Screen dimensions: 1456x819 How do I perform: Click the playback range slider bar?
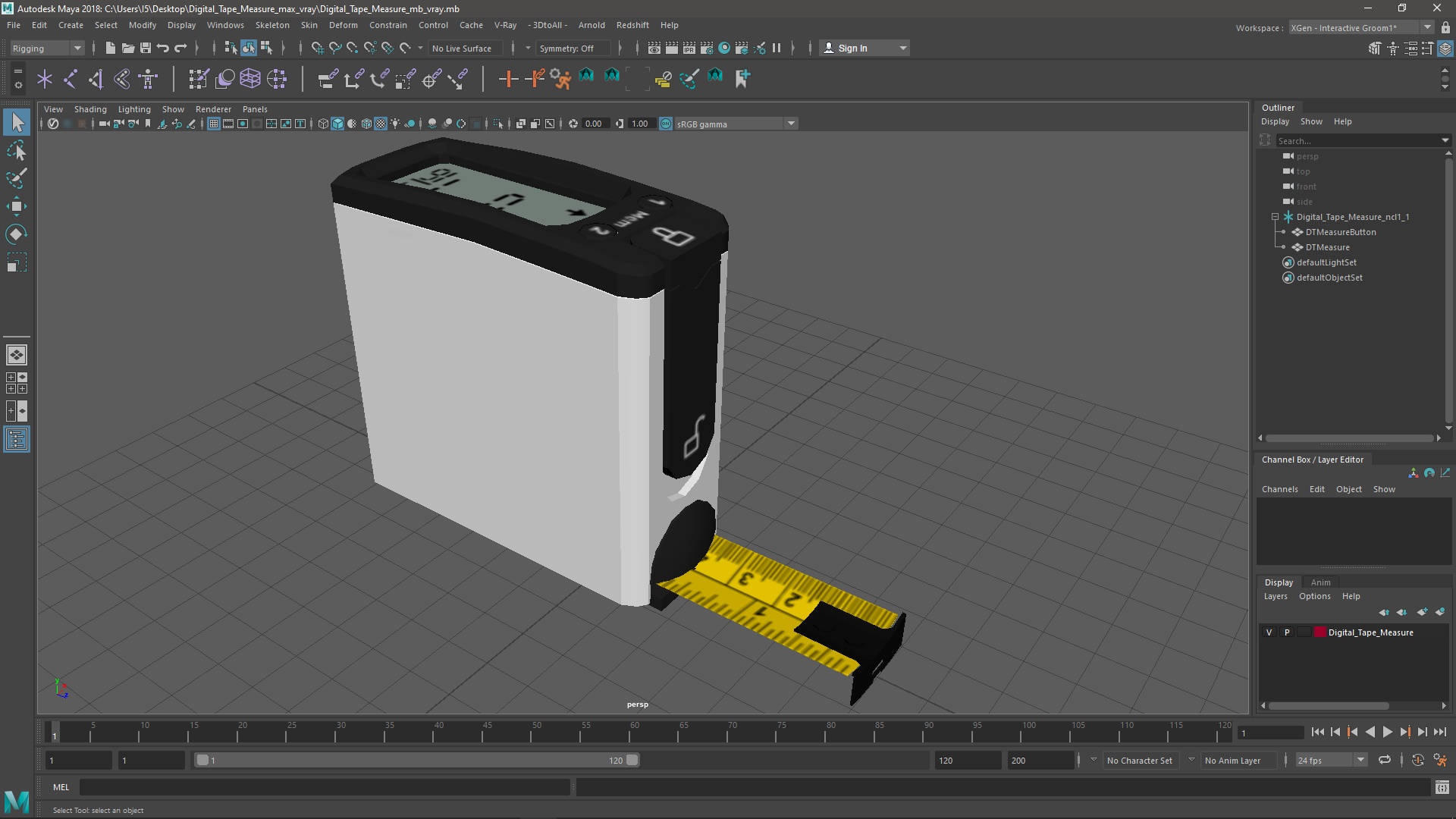coord(416,760)
